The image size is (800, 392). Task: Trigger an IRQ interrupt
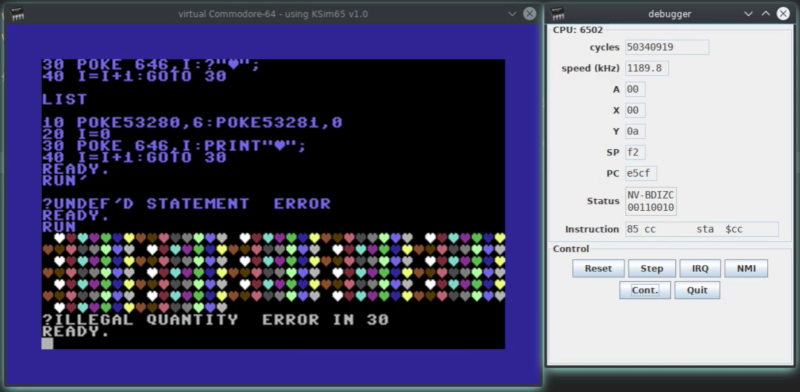(700, 268)
